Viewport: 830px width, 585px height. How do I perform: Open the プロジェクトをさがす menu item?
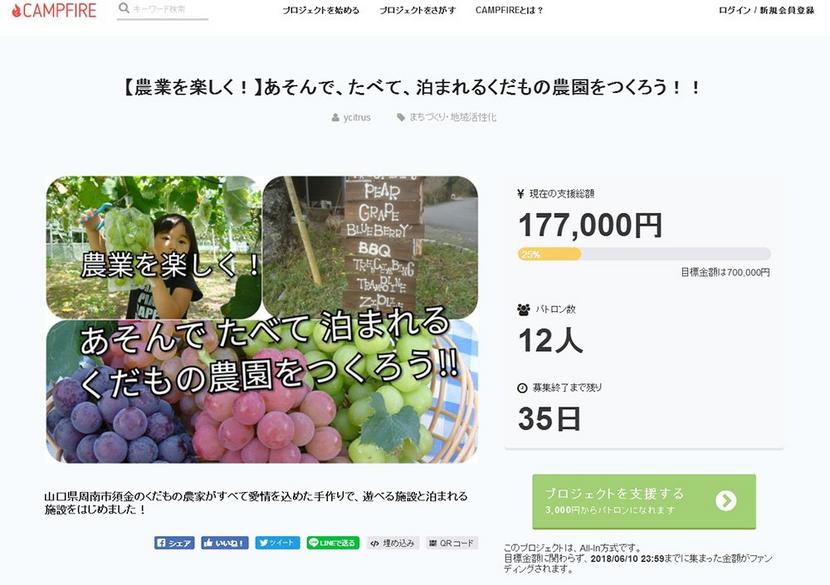click(x=418, y=10)
